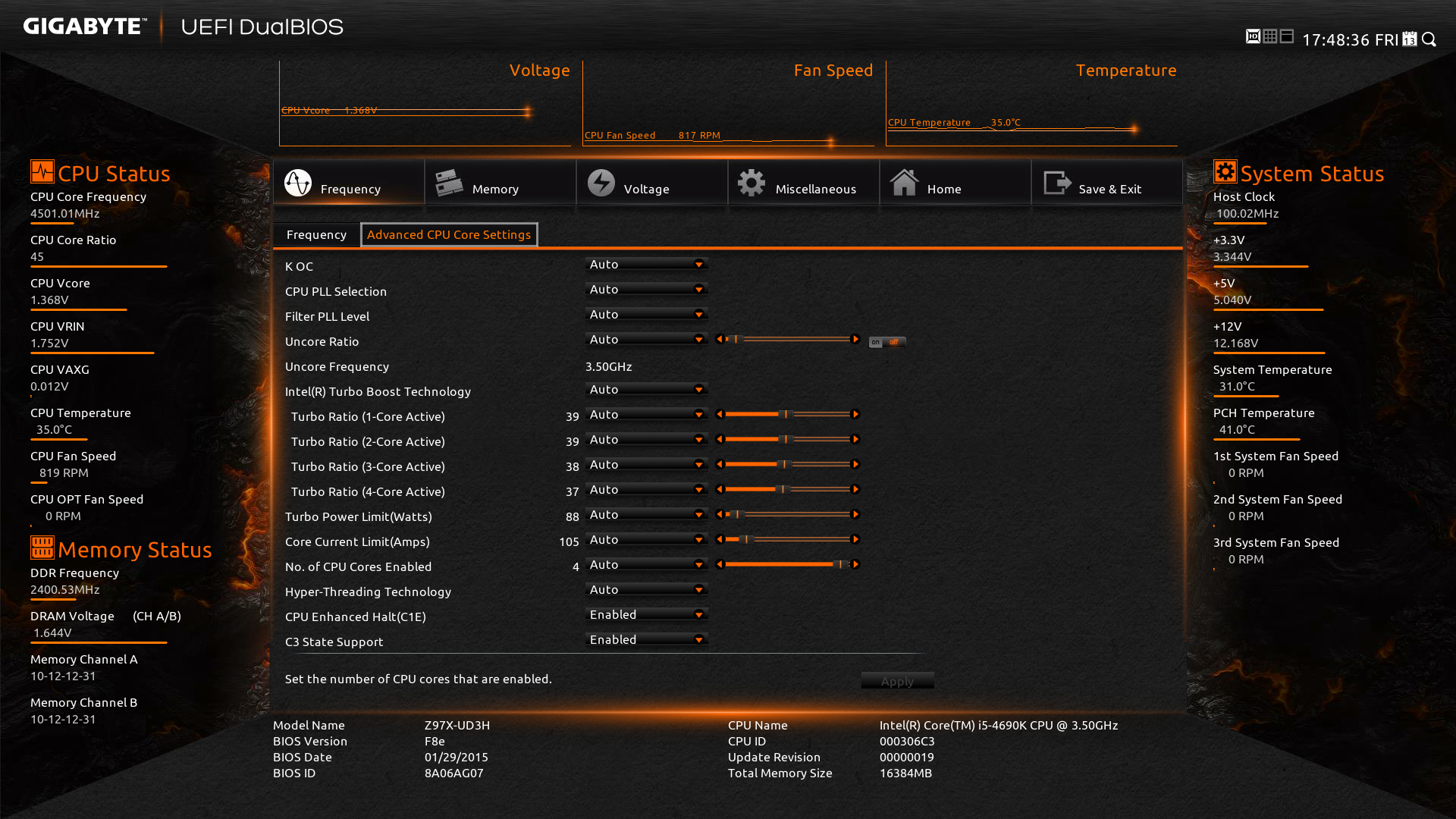Expand the Filter PLL Level dropdown
Screen dimensions: 1456x819
click(x=647, y=314)
